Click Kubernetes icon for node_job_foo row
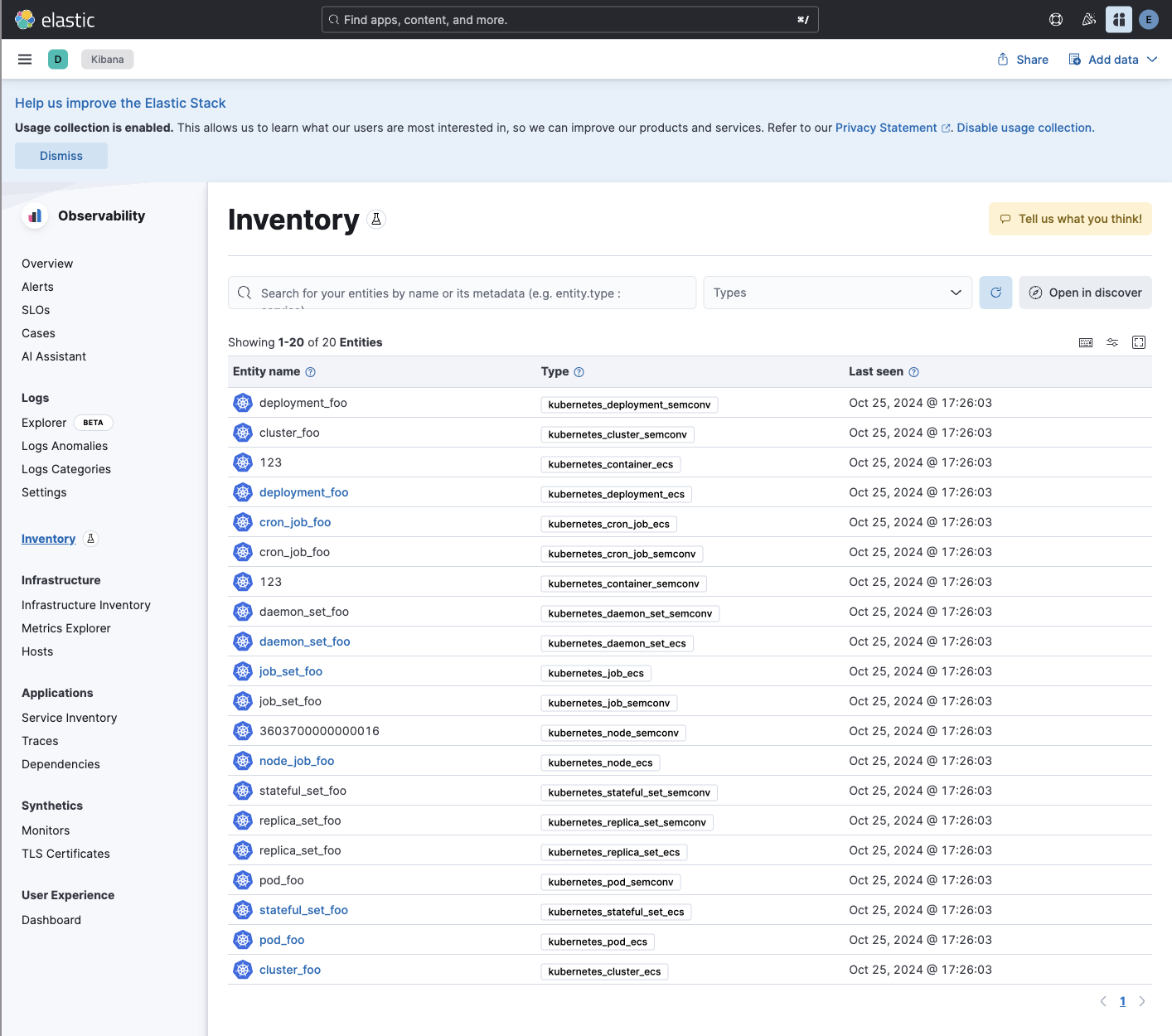1172x1036 pixels. click(x=243, y=761)
